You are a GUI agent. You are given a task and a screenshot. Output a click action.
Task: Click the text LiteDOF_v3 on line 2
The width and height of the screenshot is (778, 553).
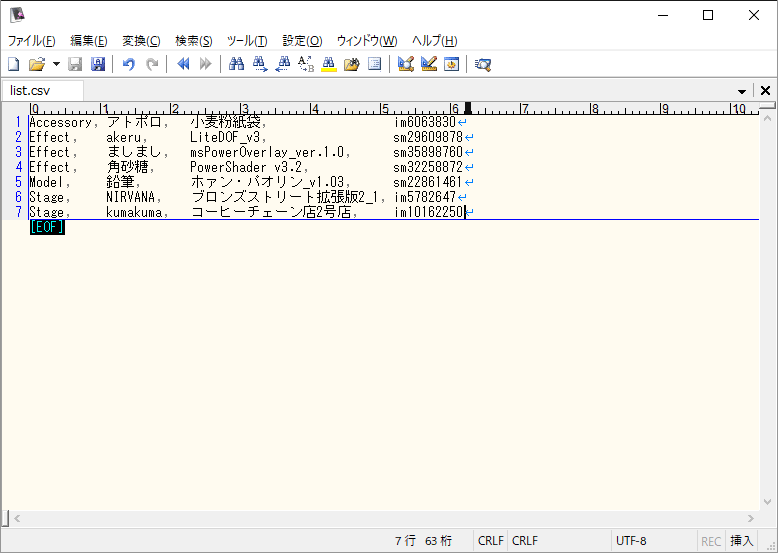point(225,137)
